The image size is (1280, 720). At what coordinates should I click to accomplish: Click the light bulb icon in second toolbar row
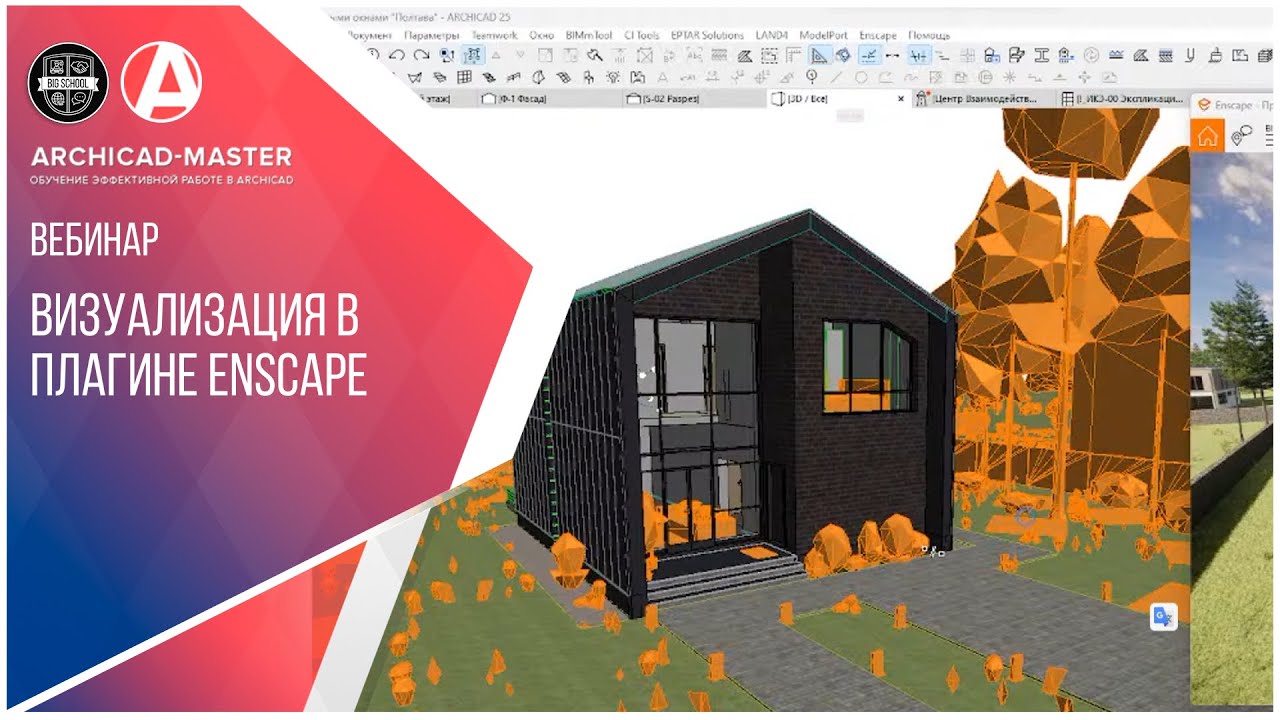(613, 77)
